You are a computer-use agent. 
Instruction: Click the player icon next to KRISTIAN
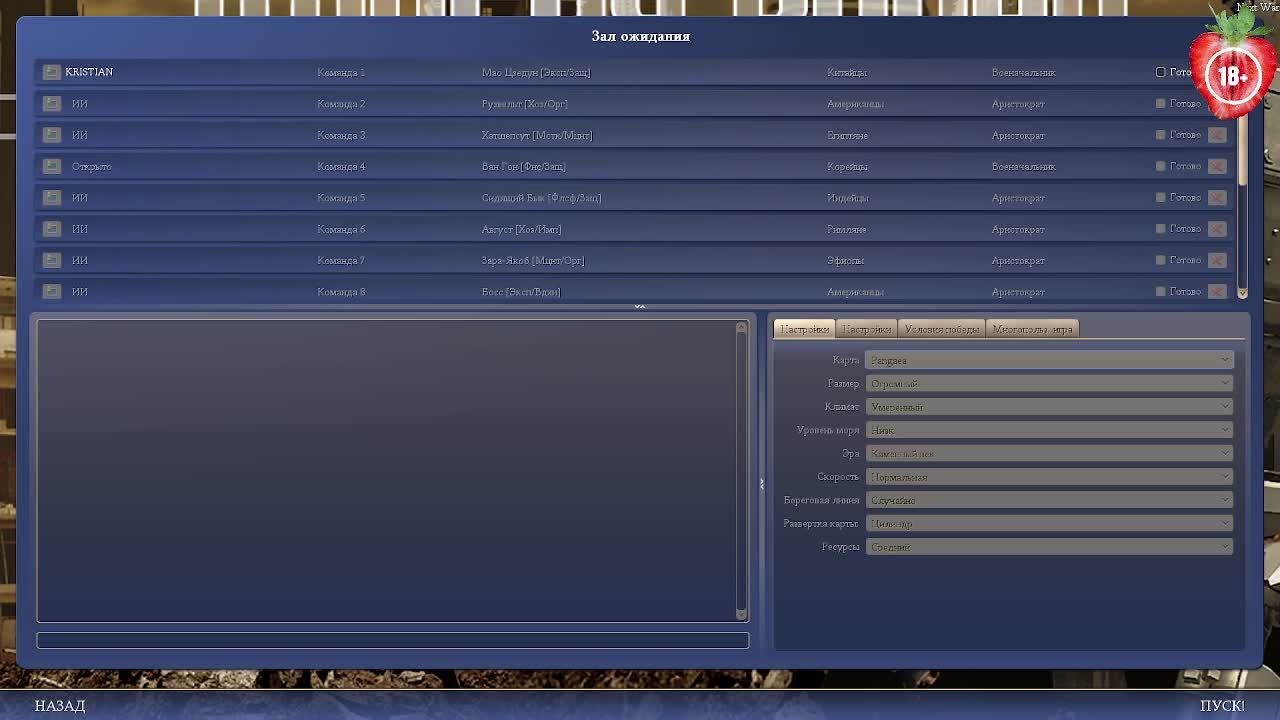tap(52, 72)
